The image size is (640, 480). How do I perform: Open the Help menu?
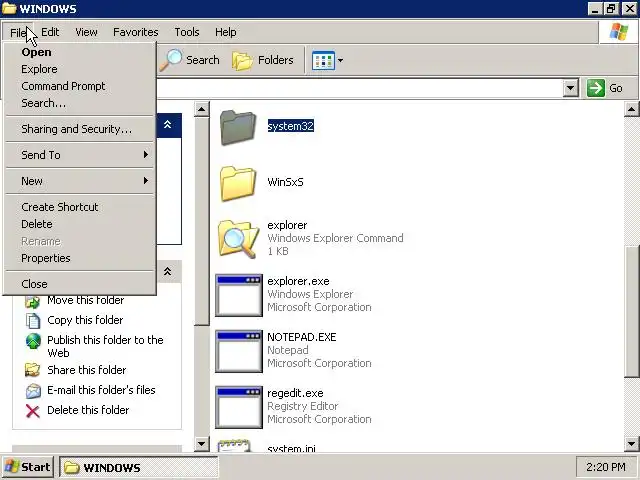[226, 32]
